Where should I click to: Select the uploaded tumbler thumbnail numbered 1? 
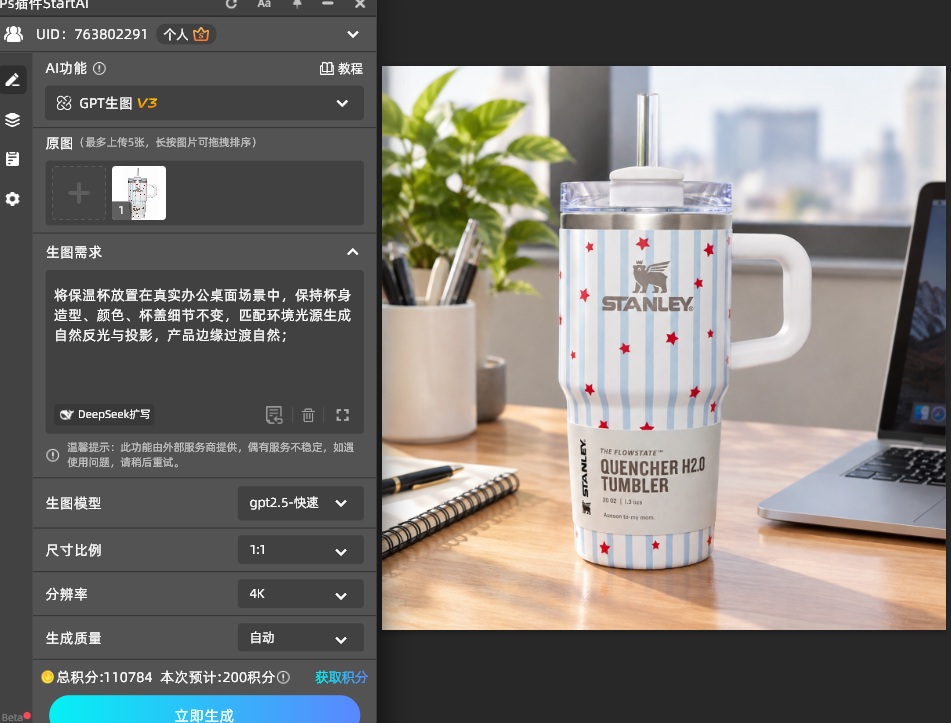pos(139,193)
